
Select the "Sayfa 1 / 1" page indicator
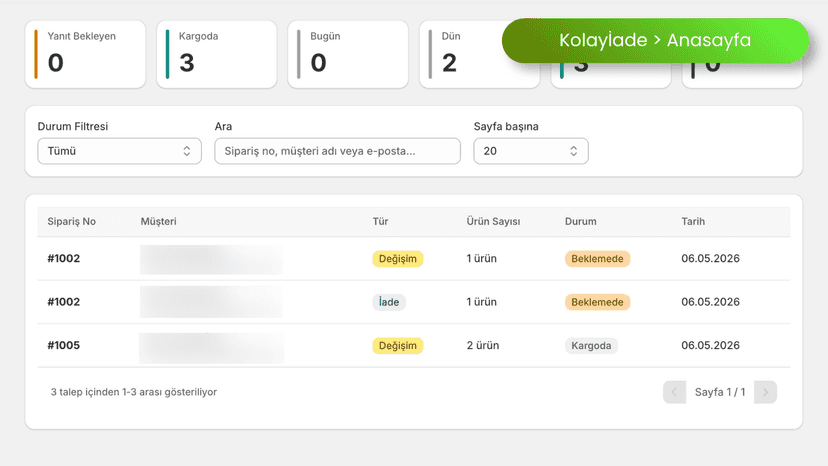tap(720, 392)
